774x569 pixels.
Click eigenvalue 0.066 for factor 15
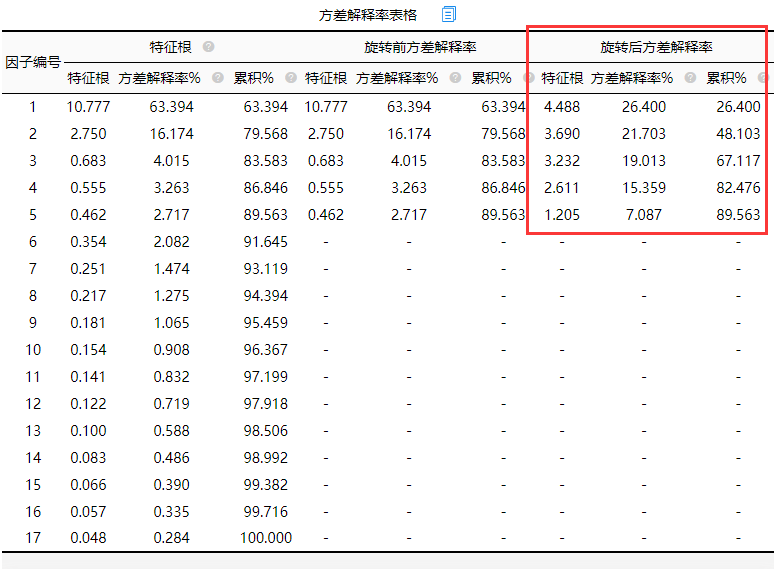[x=88, y=485]
